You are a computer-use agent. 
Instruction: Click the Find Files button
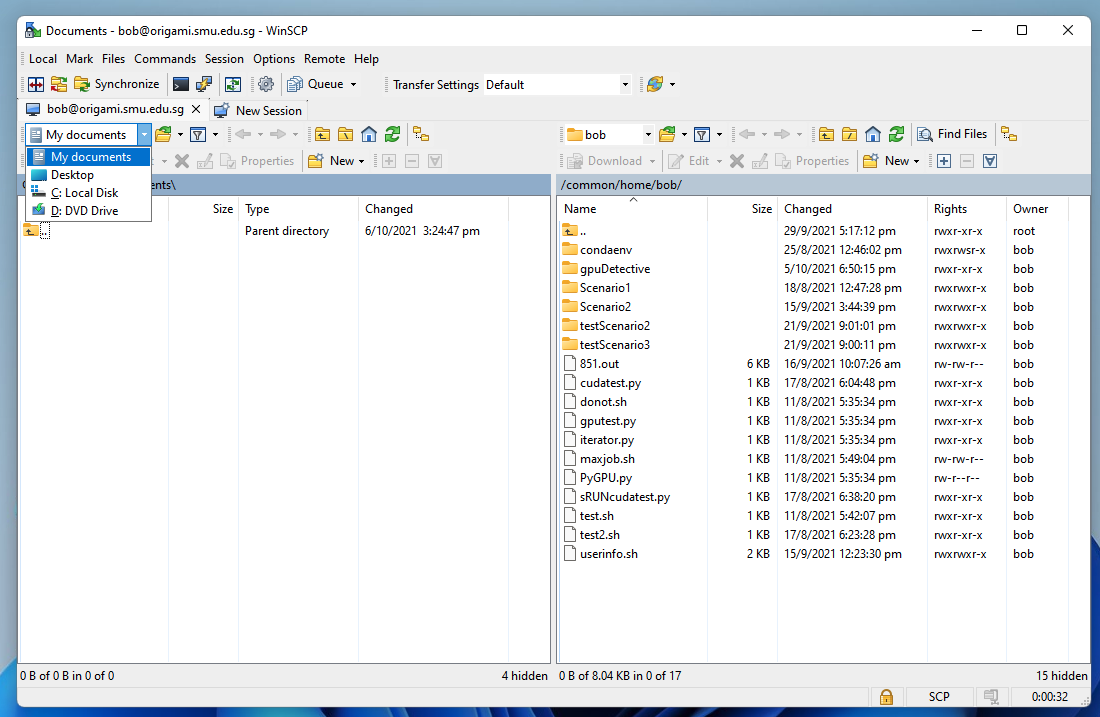click(x=952, y=134)
